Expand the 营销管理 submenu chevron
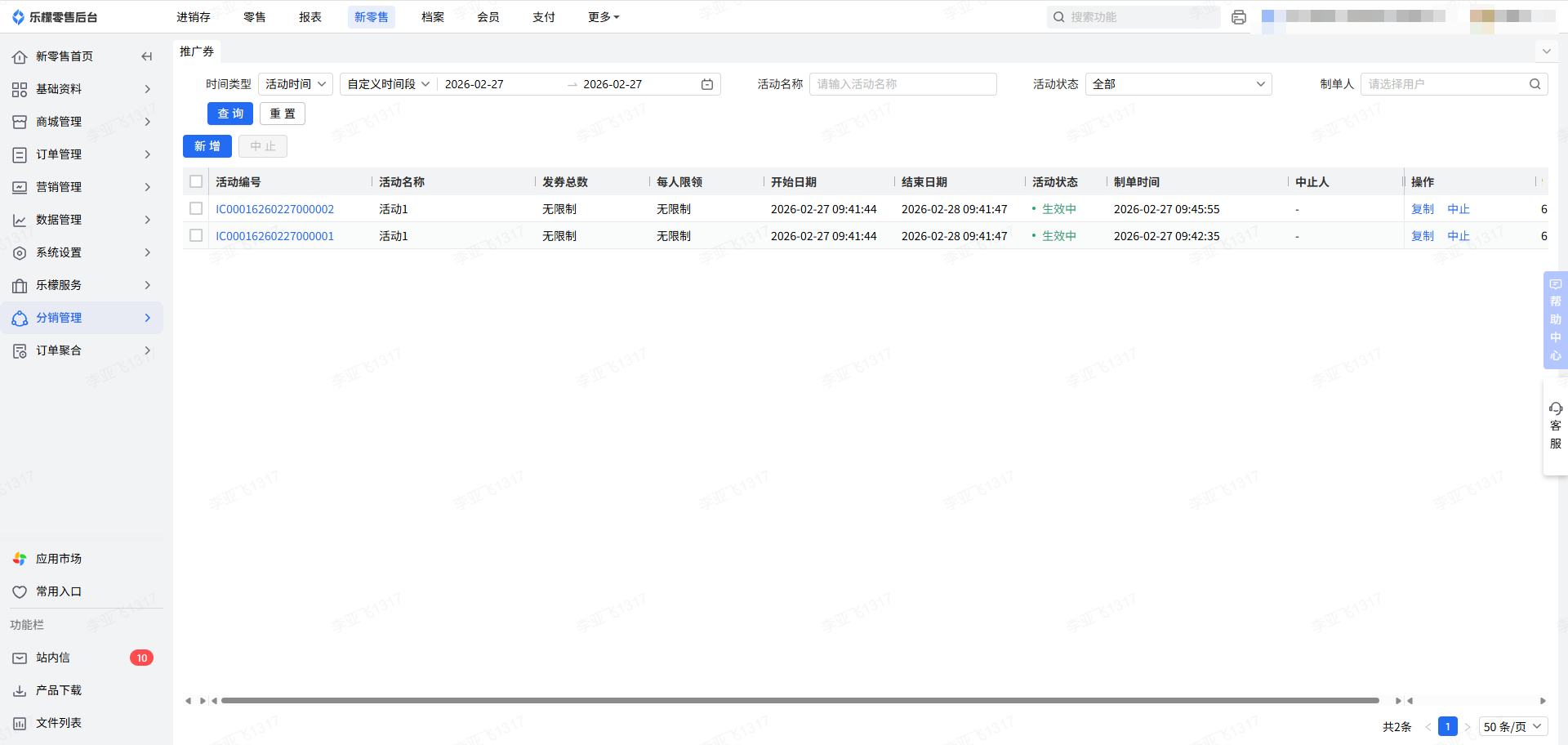1568x745 pixels. pyautogui.click(x=148, y=187)
